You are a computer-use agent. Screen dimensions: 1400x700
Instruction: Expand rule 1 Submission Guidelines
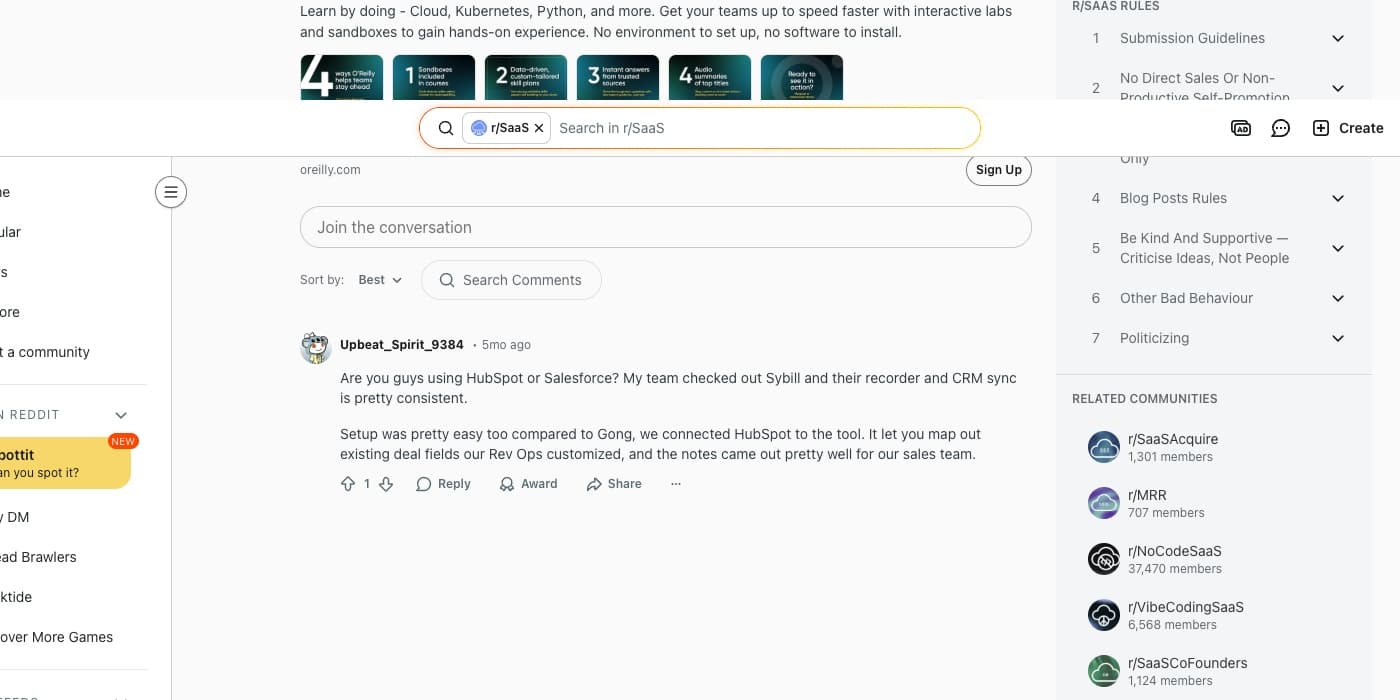[1338, 38]
